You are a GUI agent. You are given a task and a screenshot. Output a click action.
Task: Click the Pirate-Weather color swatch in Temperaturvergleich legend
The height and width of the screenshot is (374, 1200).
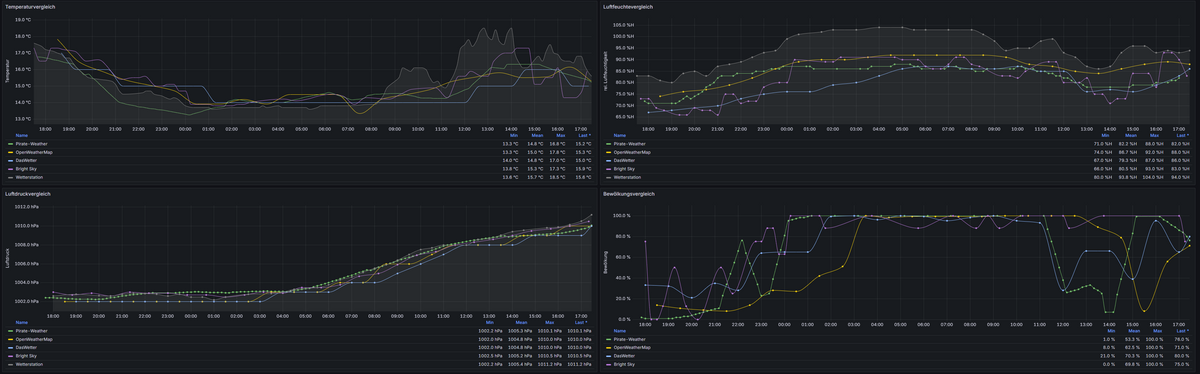[x=9, y=144]
